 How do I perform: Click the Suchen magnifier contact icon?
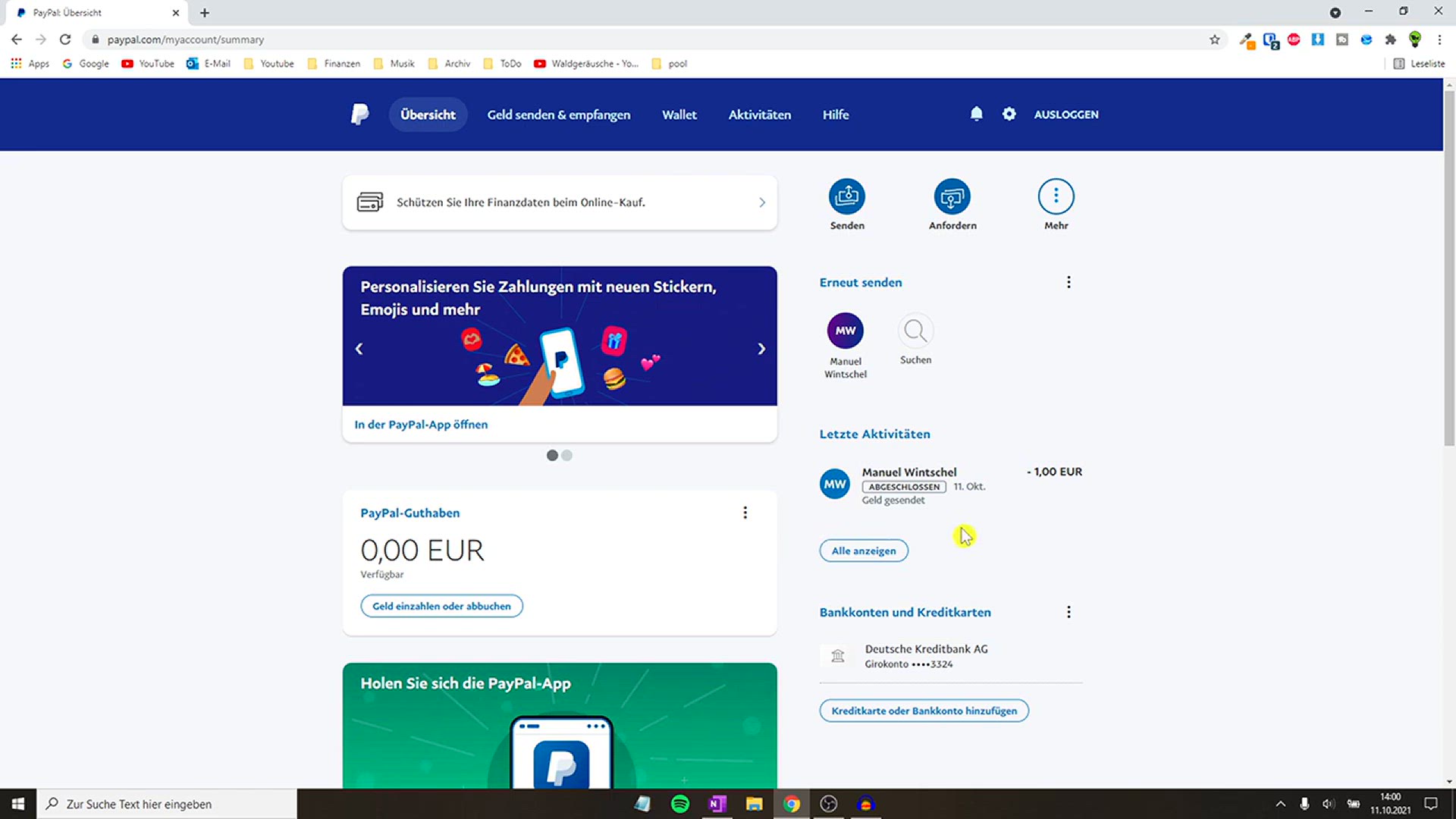(x=915, y=331)
